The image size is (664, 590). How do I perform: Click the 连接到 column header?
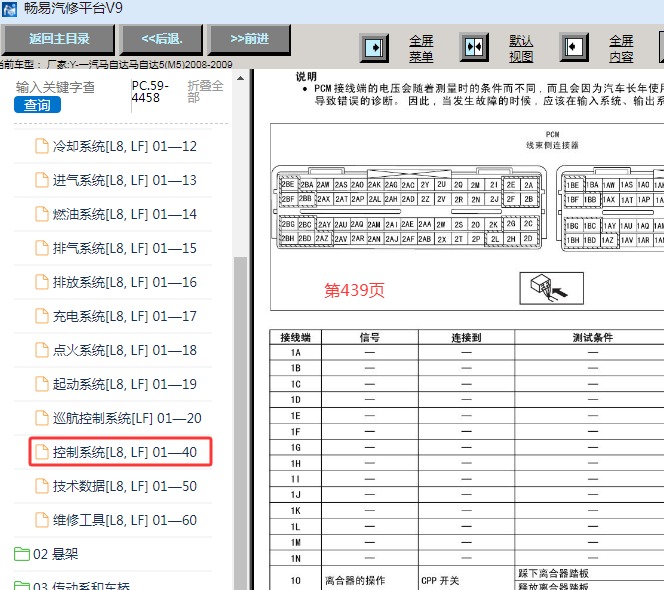[466, 338]
